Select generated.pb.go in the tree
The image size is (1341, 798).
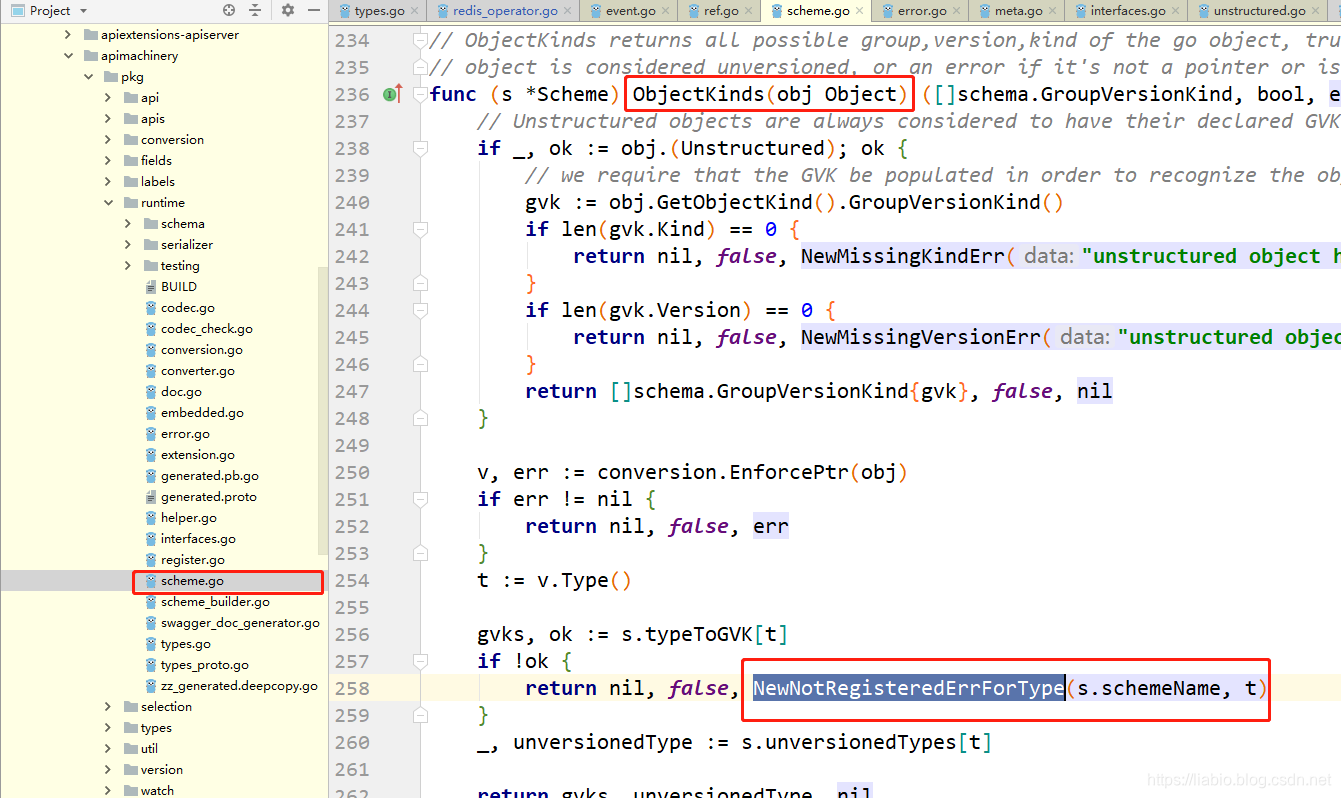(x=210, y=476)
